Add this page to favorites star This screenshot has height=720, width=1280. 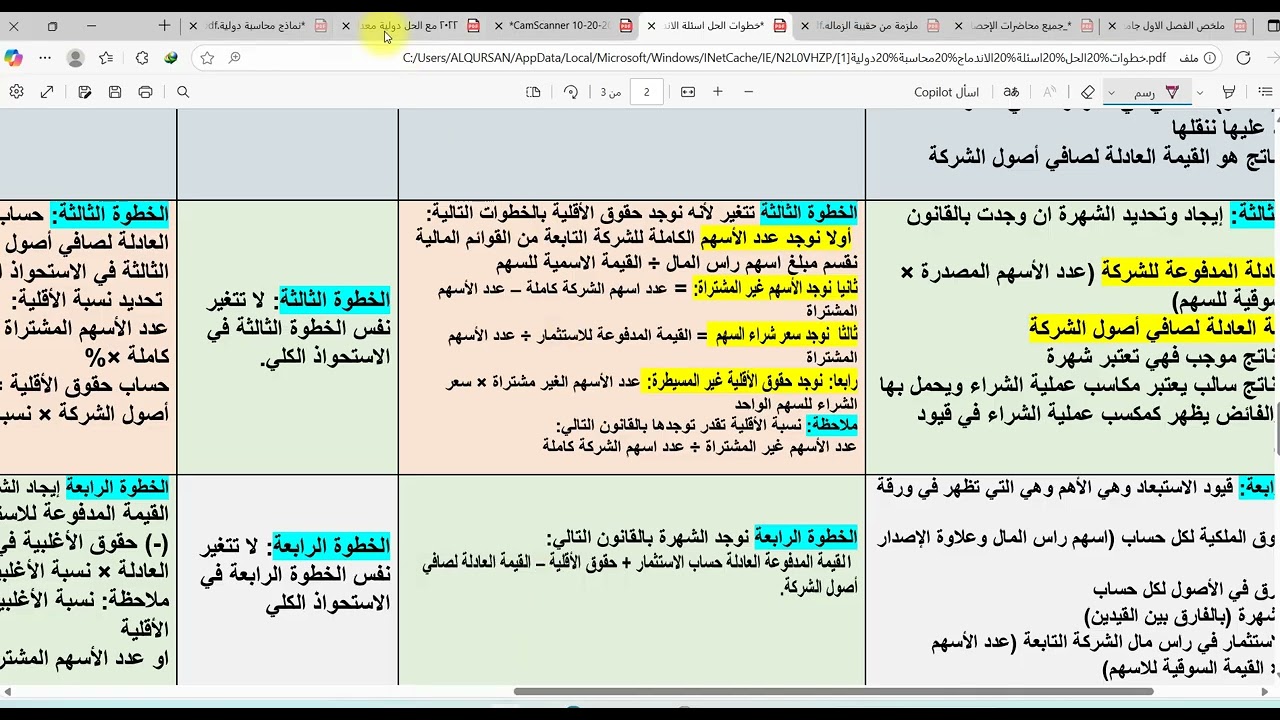pyautogui.click(x=207, y=58)
